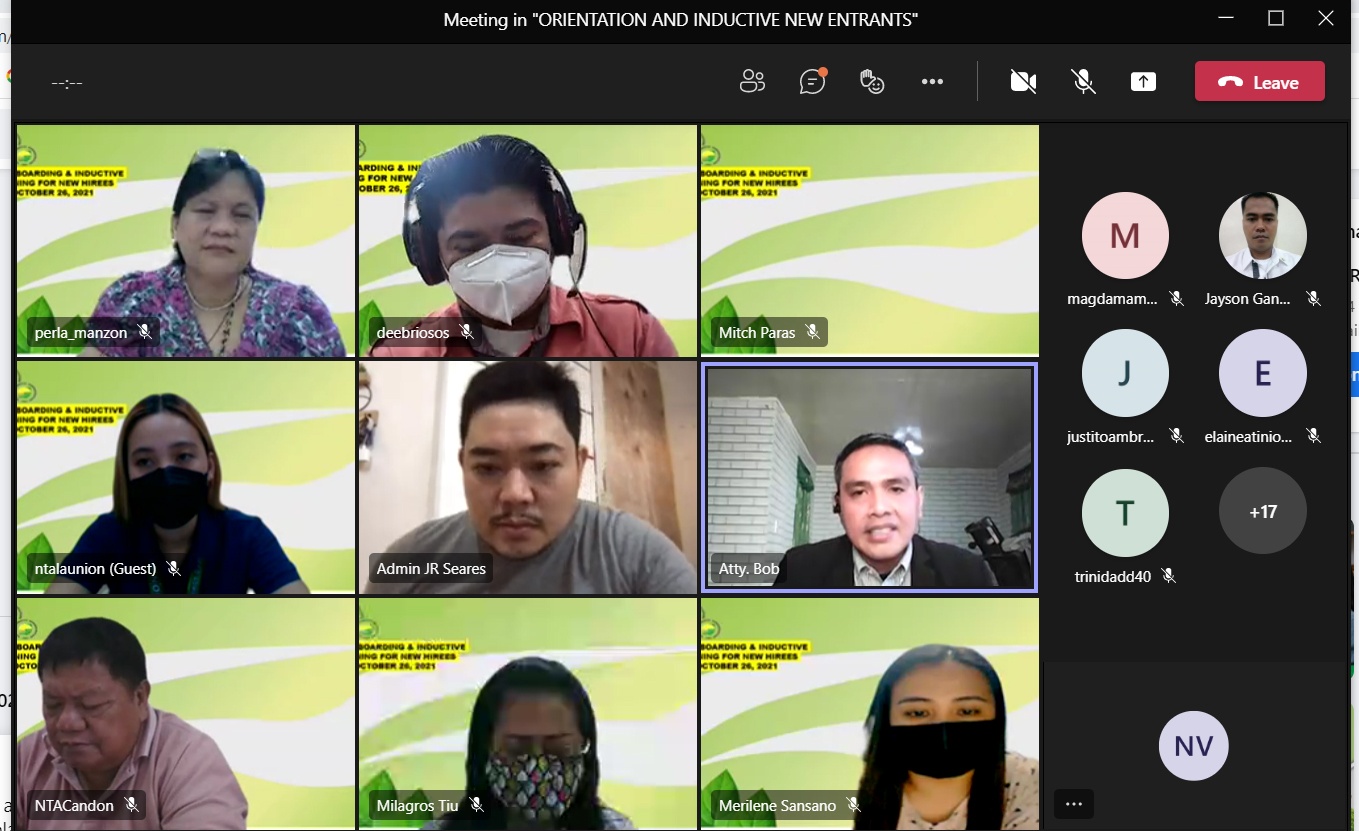The width and height of the screenshot is (1359, 831).
Task: Click muted mic icon beside NTACandon
Action: click(x=131, y=805)
